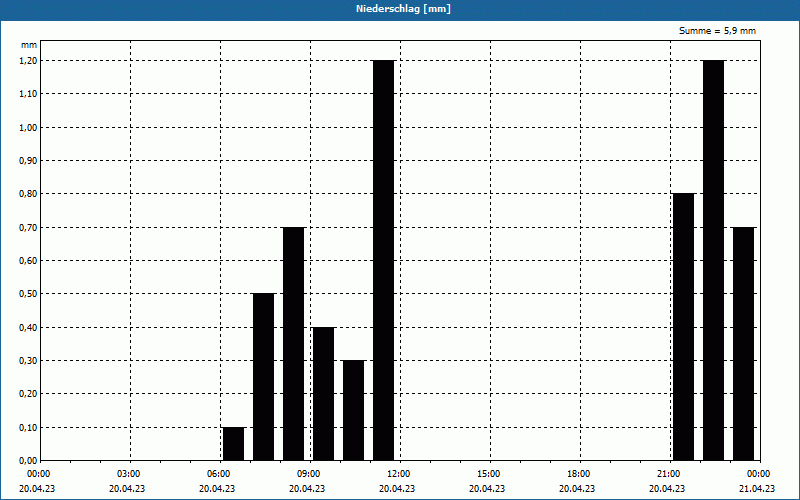
Task: Click the 0,50 mm bar after 06:00
Action: [x=264, y=377]
